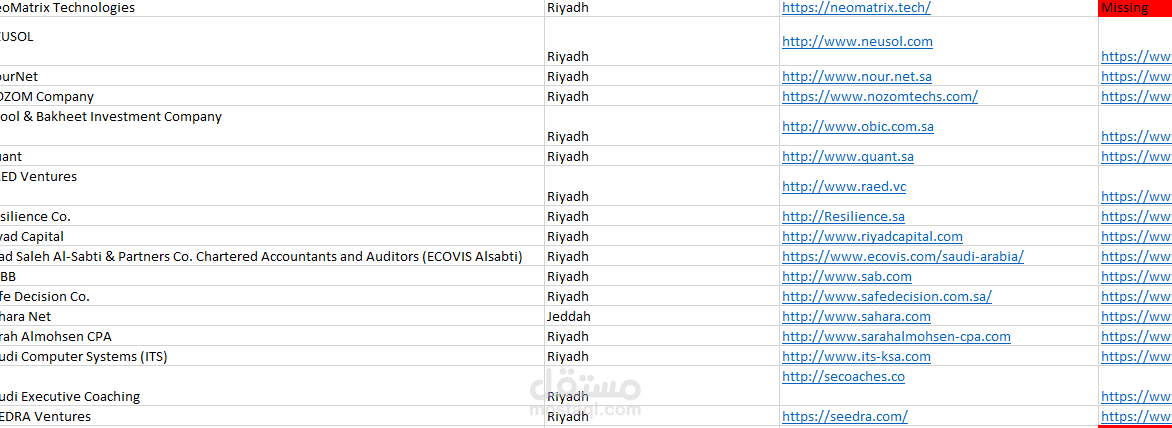Open the seedra.com link
This screenshot has width=1172, height=428.
click(x=845, y=416)
